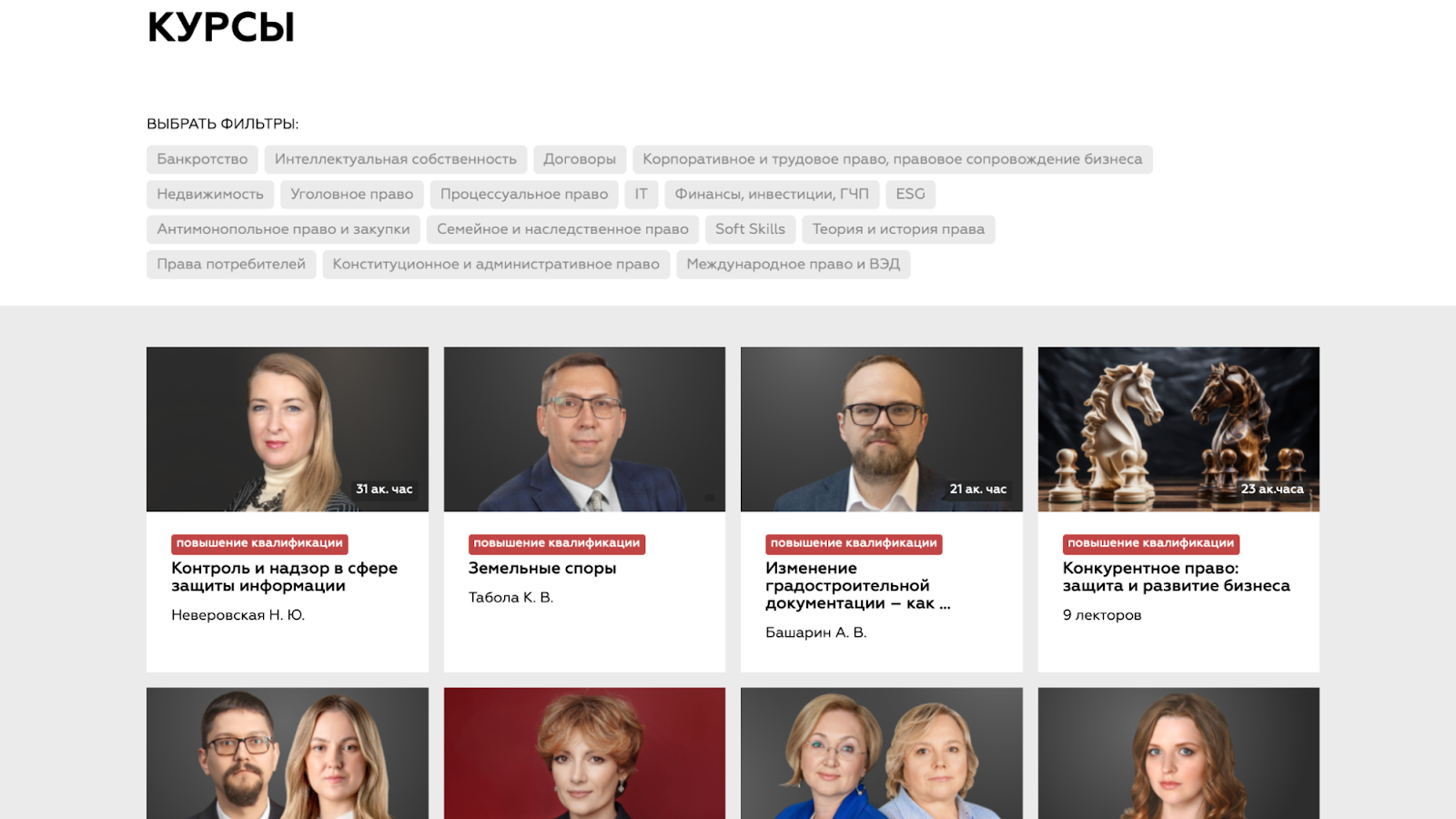1456x819 pixels.
Task: Select the Уголовное право filter
Action: 352,194
